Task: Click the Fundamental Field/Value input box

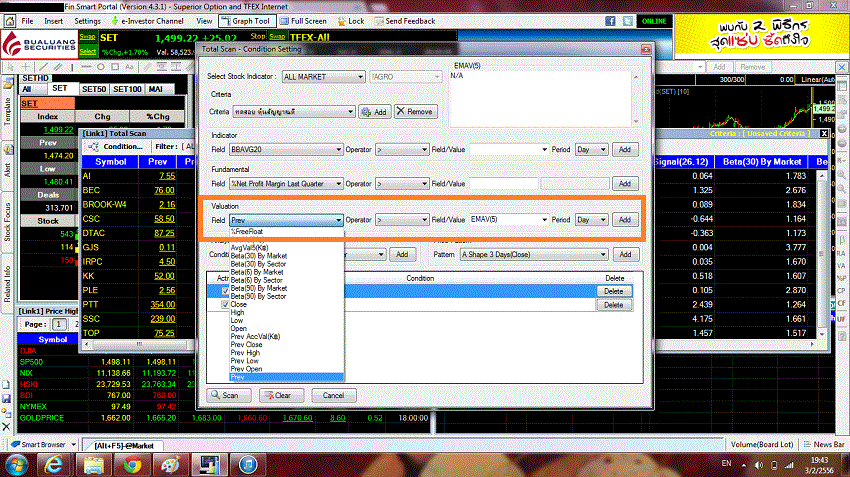Action: tap(504, 184)
